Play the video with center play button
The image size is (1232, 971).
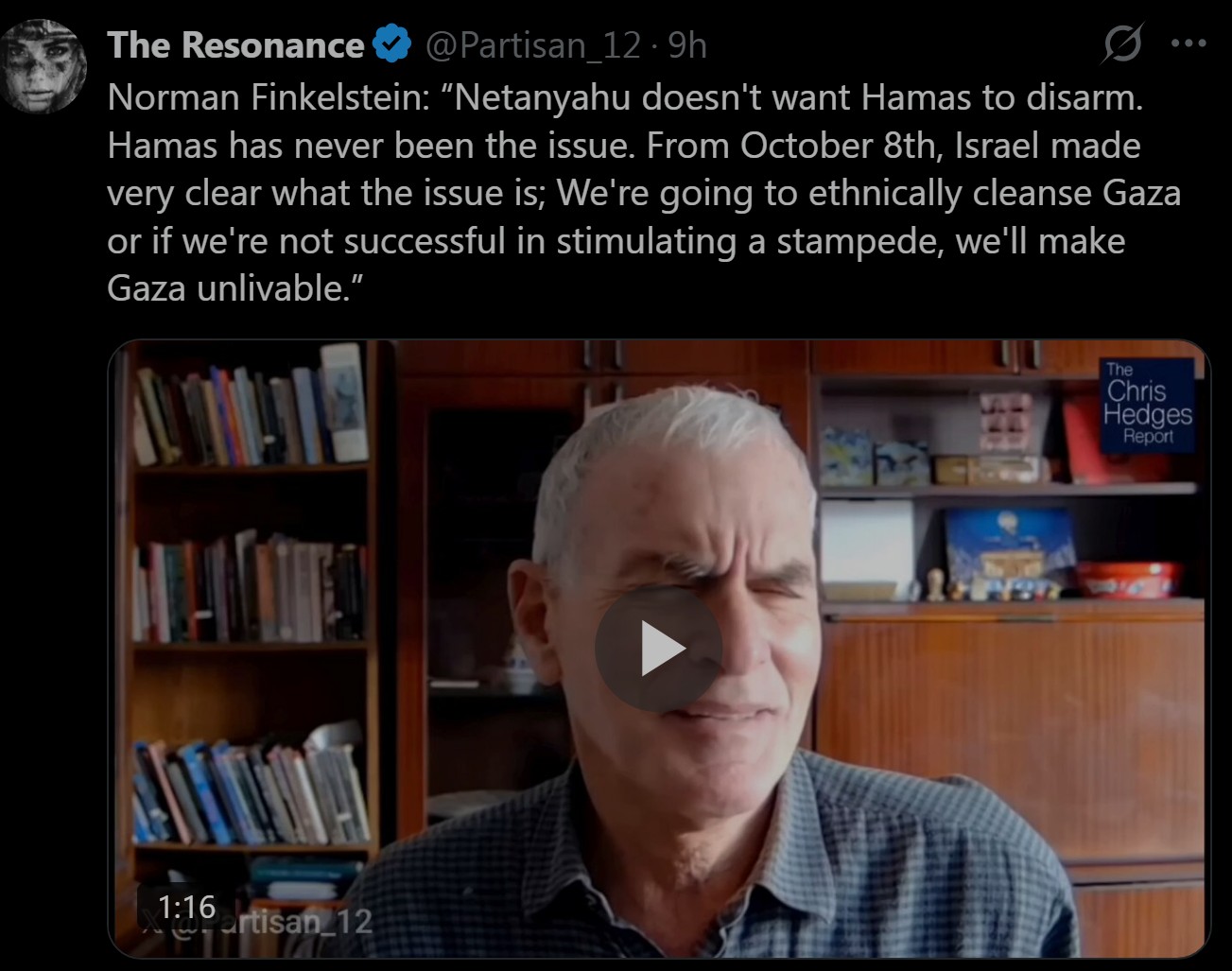point(658,649)
